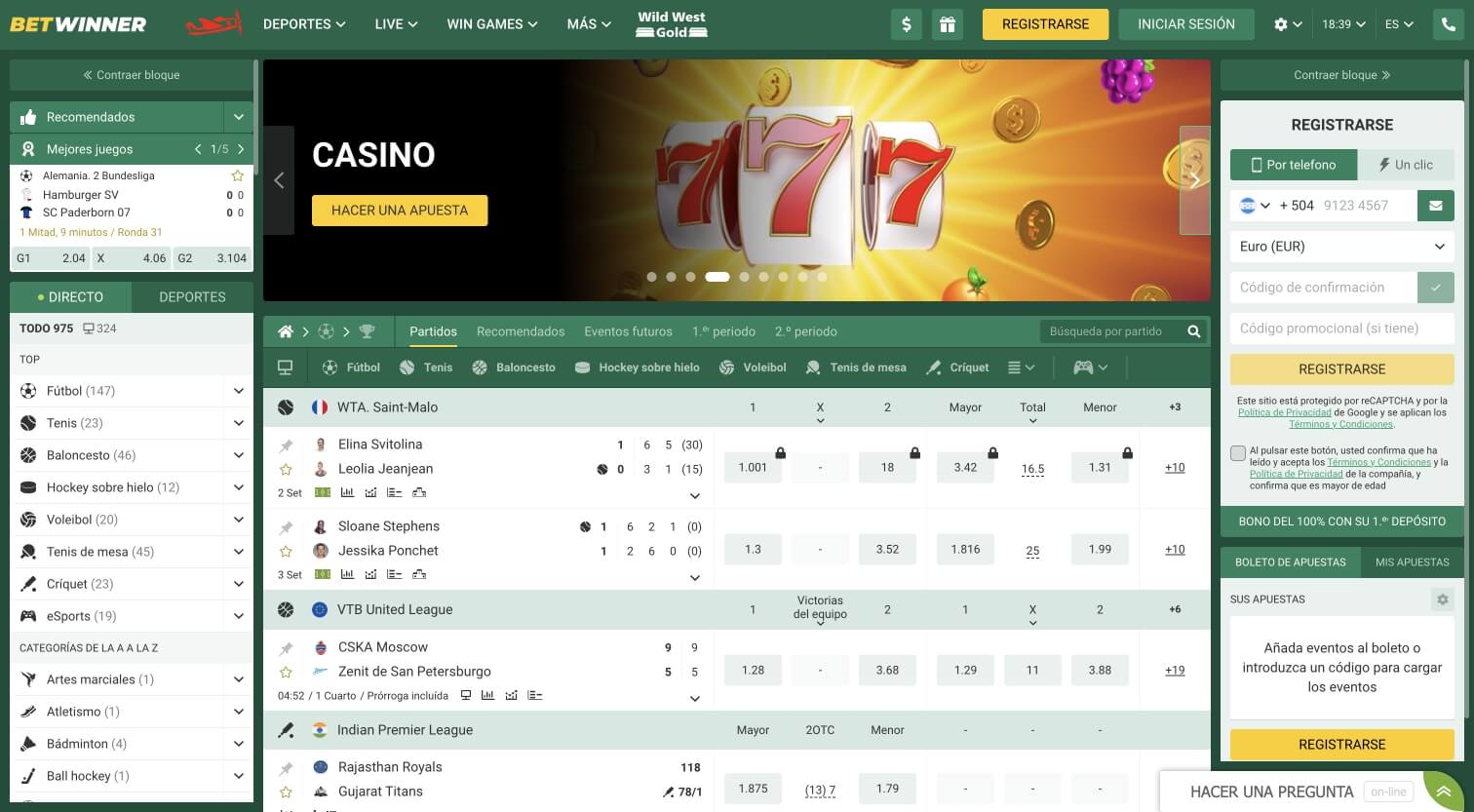Favorite the Alemania 2 Bundesliga match
Image resolution: width=1474 pixels, height=812 pixels.
[237, 175]
